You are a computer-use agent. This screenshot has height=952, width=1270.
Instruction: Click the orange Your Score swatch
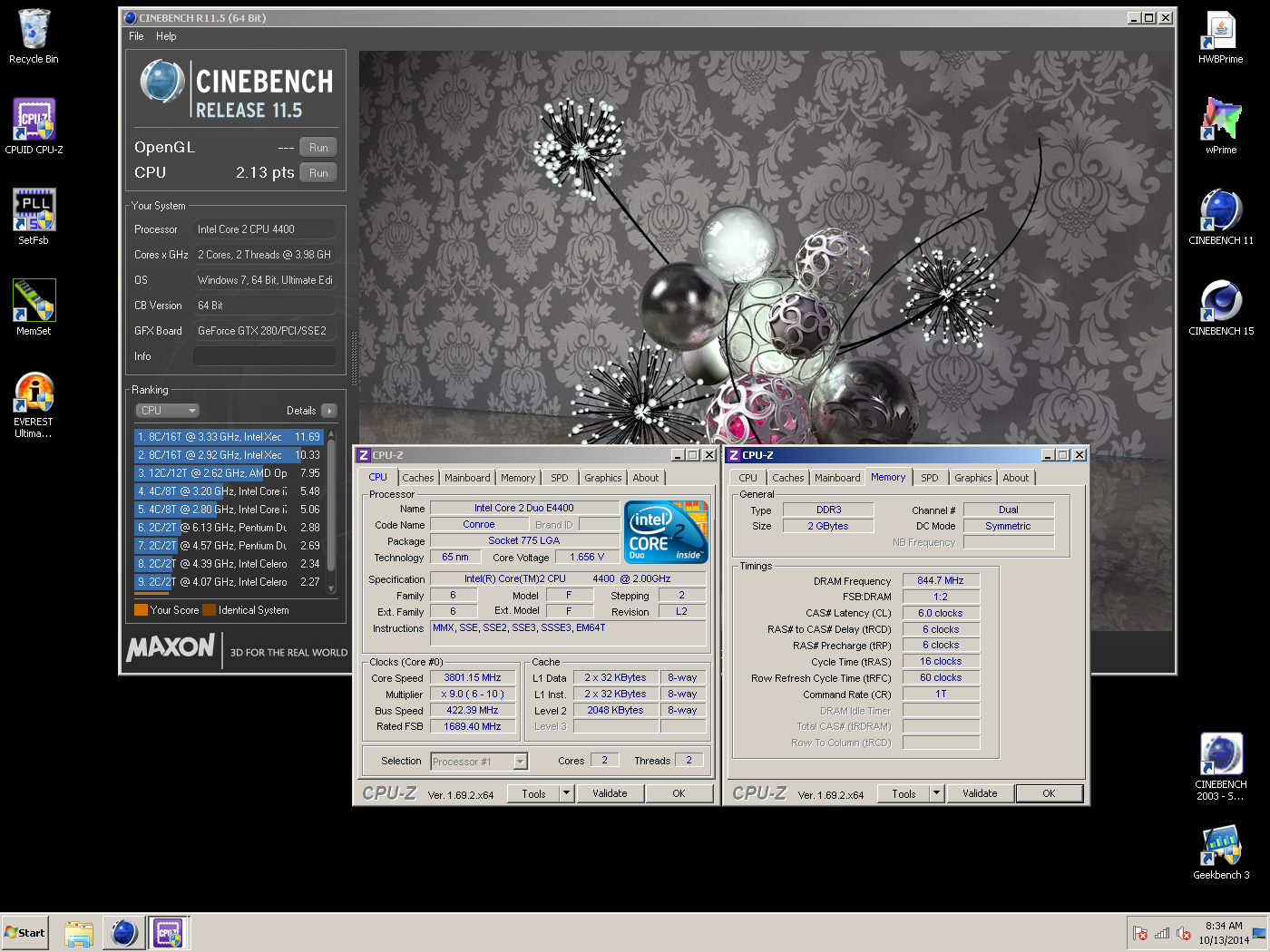coord(141,610)
